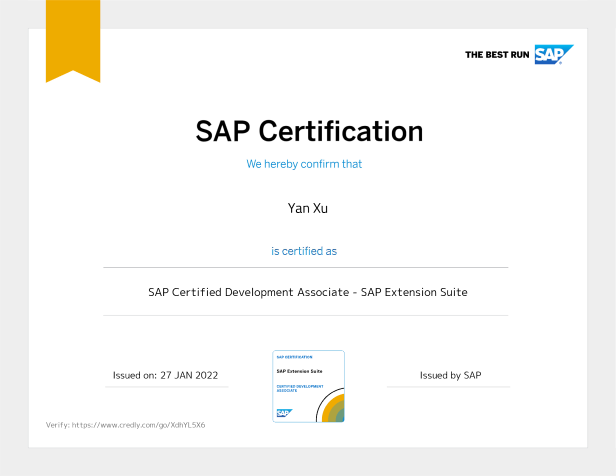Click the 'is certified as' text
Image resolution: width=616 pixels, height=476 pixels.
(x=304, y=251)
